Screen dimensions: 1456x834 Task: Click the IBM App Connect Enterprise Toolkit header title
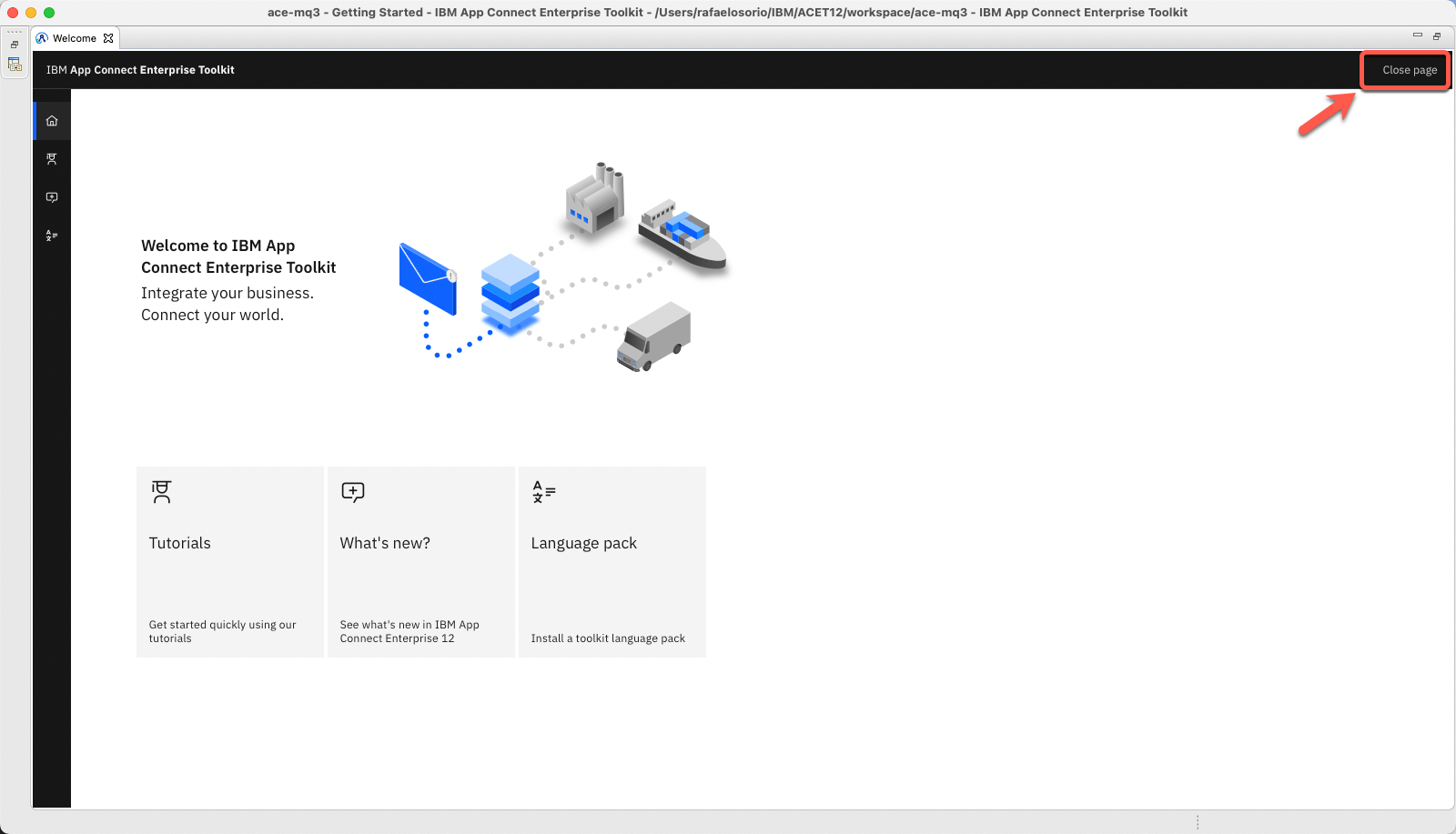140,70
